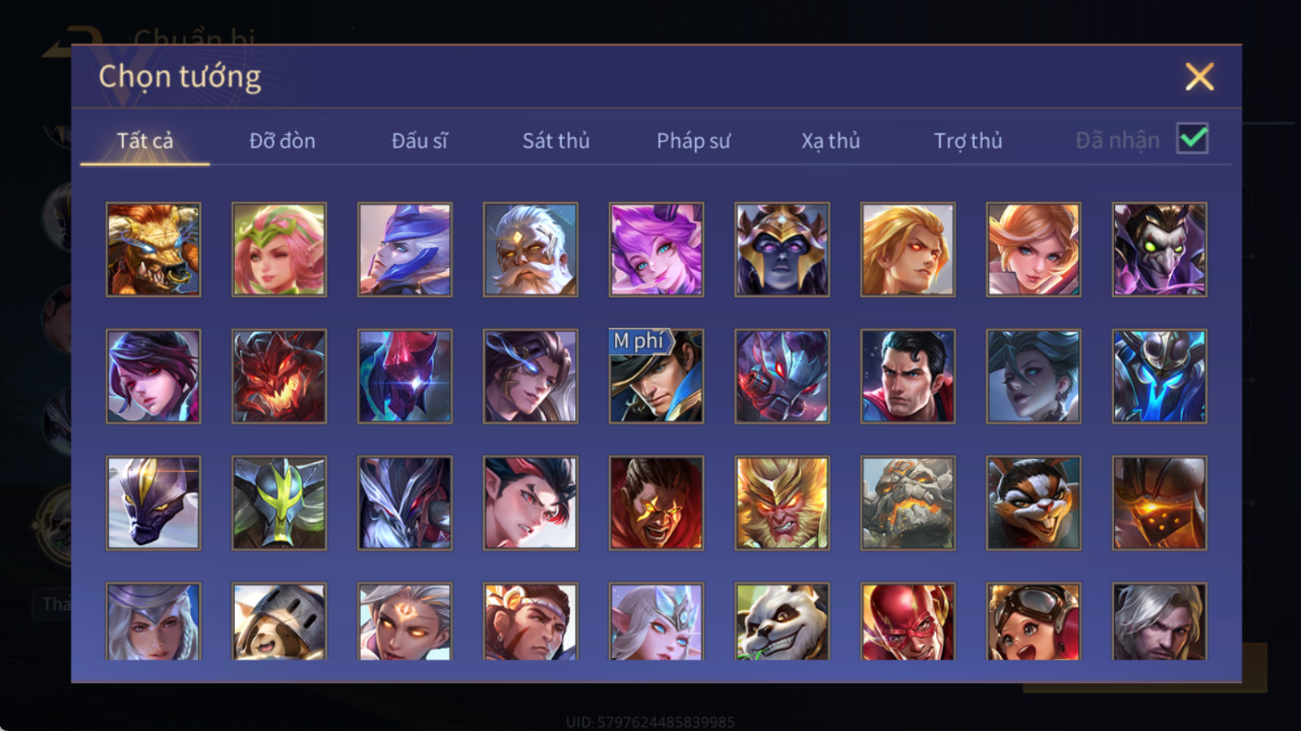Choose the red Flash hero portrait

pos(907,622)
